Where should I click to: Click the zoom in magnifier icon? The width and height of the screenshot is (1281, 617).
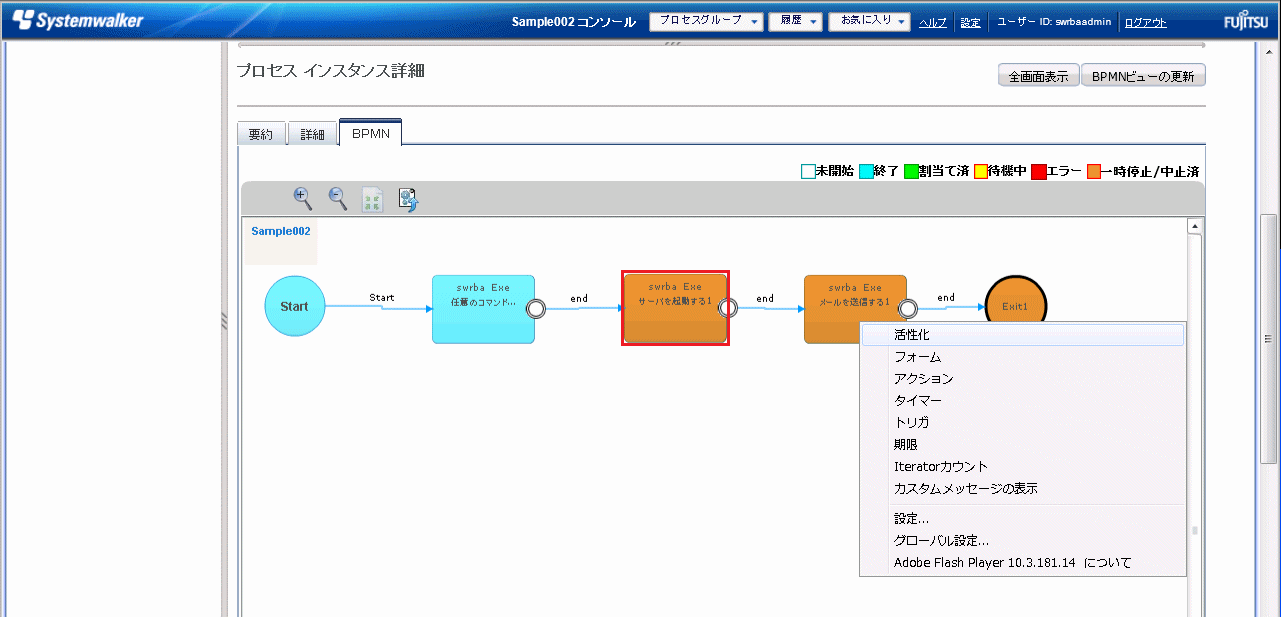[302, 198]
